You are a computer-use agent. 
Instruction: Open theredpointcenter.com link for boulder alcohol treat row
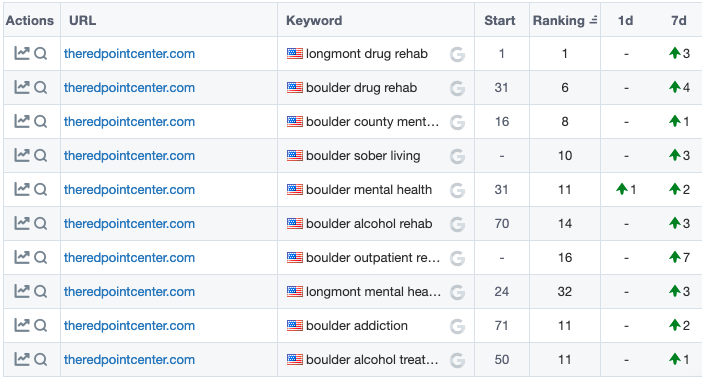[x=129, y=360]
